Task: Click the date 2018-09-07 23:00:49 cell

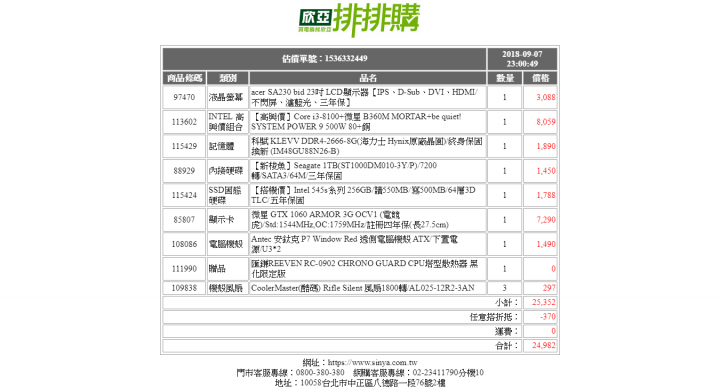Action: click(522, 59)
